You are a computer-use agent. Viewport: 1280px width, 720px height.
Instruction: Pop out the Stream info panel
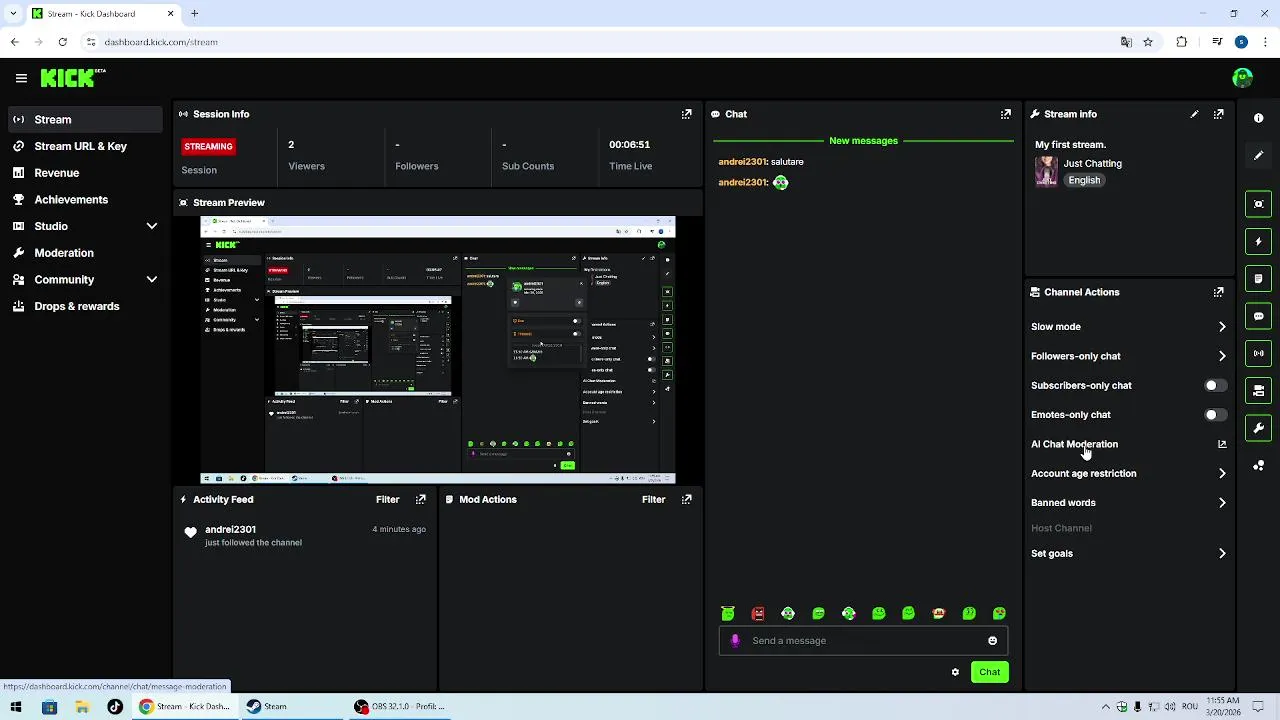[1218, 114]
